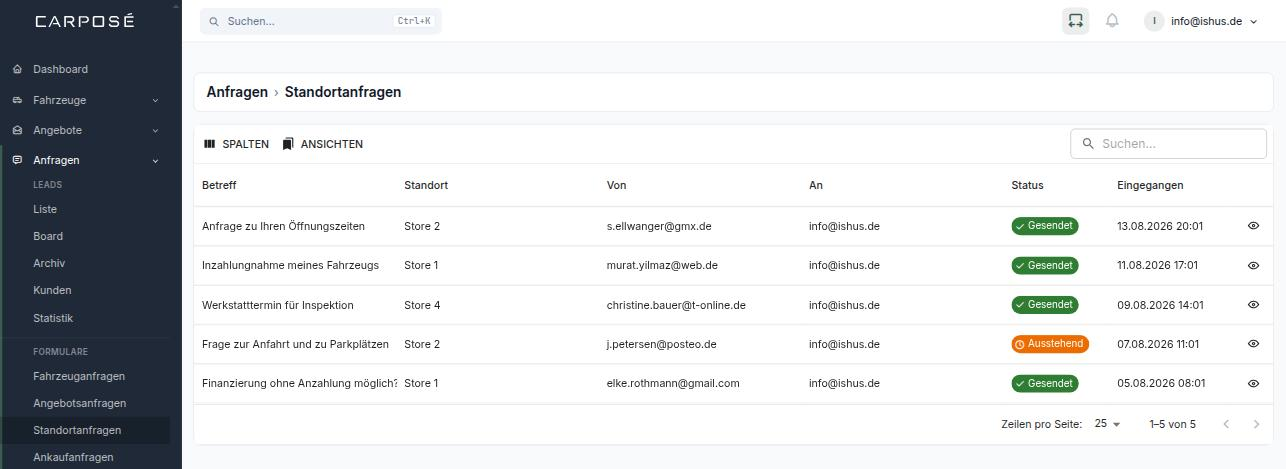Sort by the An column header
1286x469 pixels.
(816, 185)
